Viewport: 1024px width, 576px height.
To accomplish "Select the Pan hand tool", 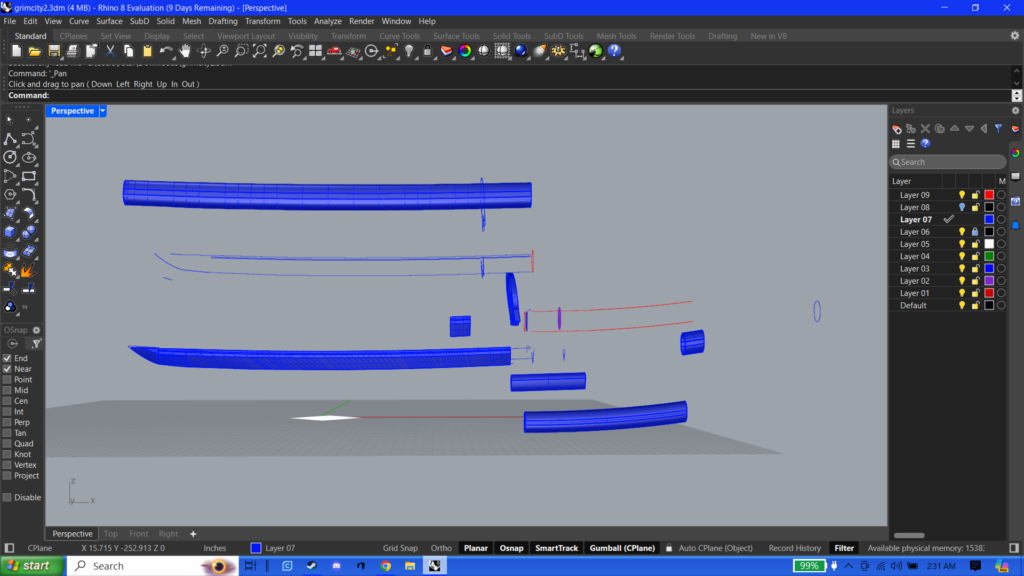I will [185, 51].
